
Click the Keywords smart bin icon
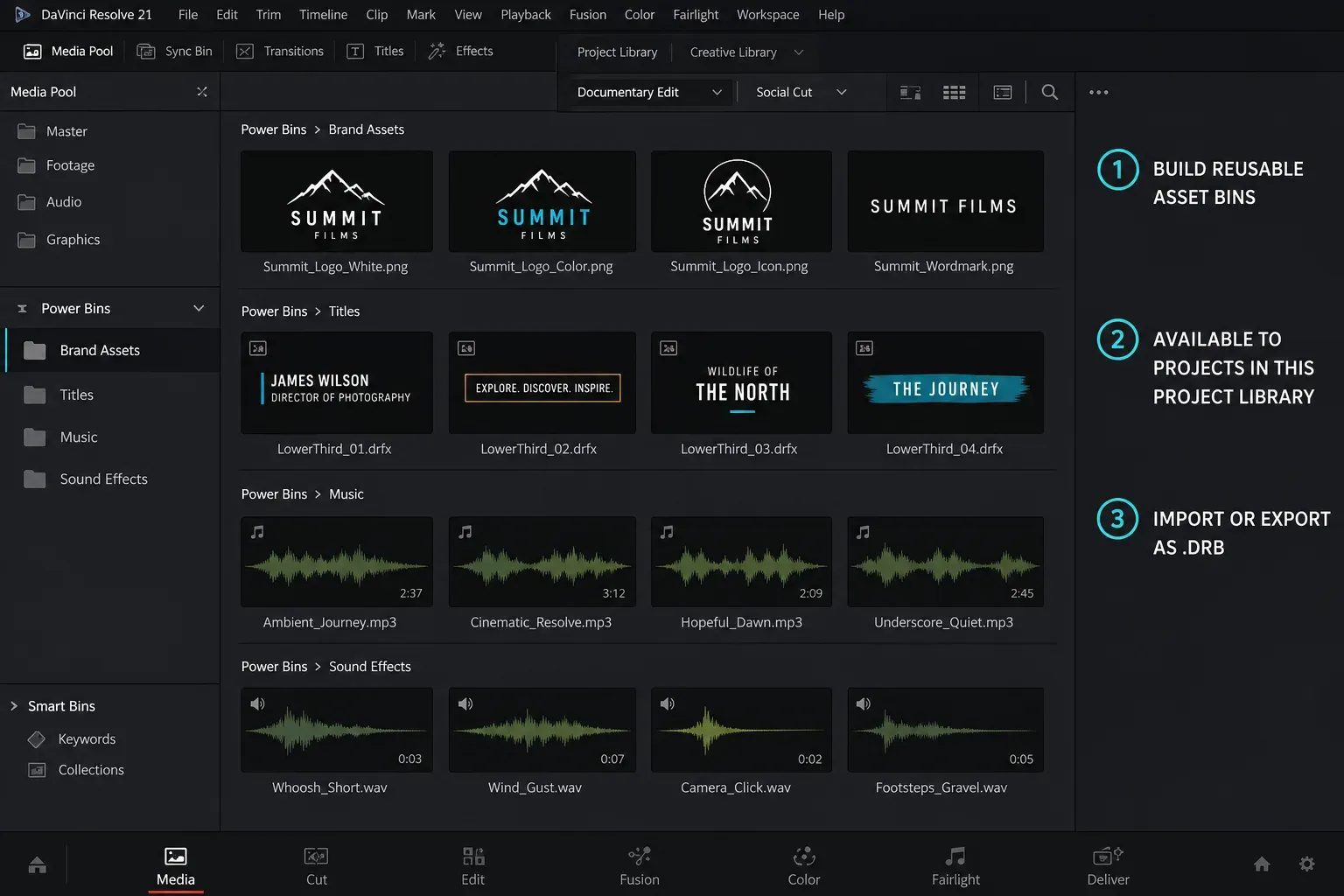tap(37, 739)
